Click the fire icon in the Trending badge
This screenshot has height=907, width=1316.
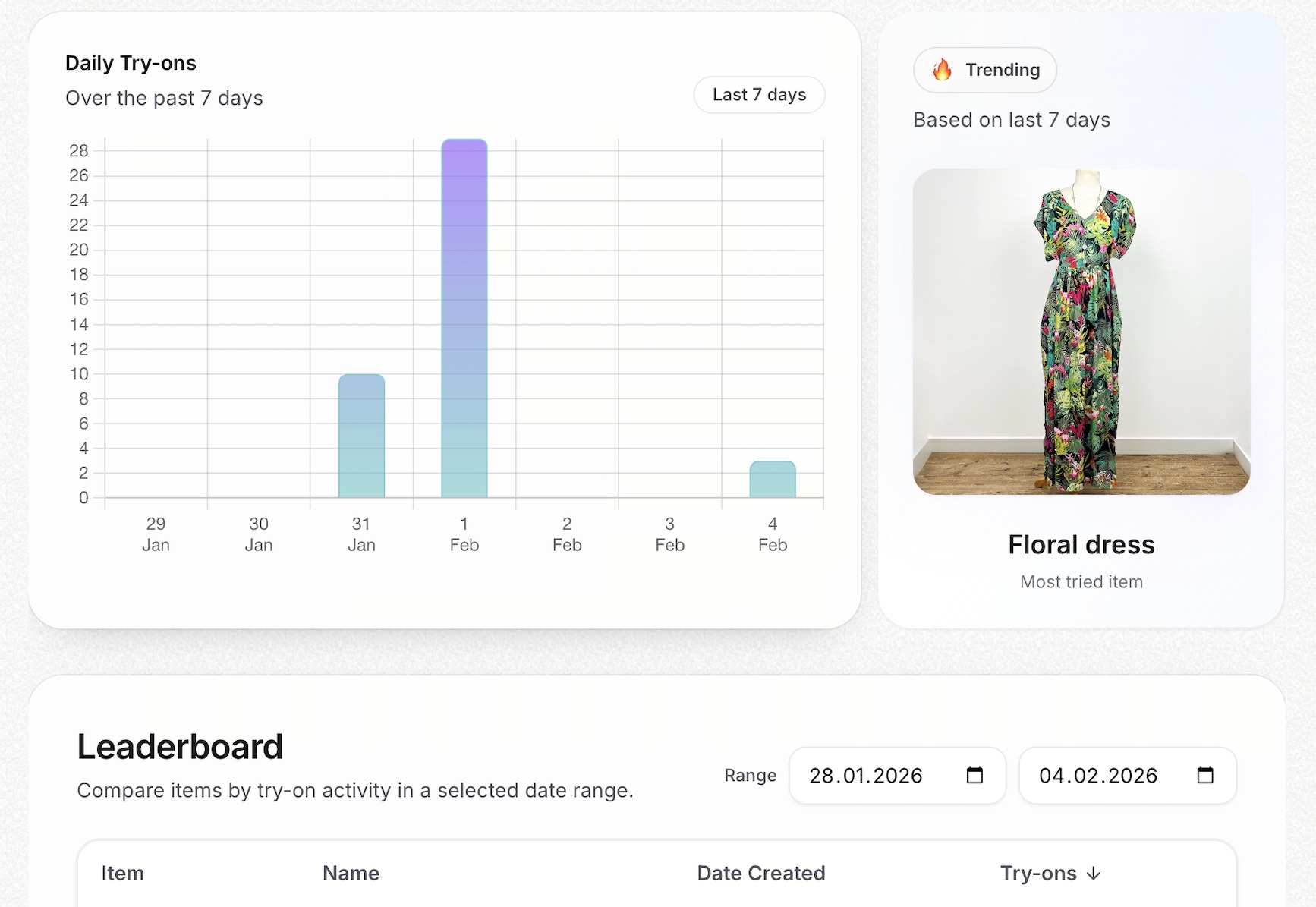click(942, 70)
